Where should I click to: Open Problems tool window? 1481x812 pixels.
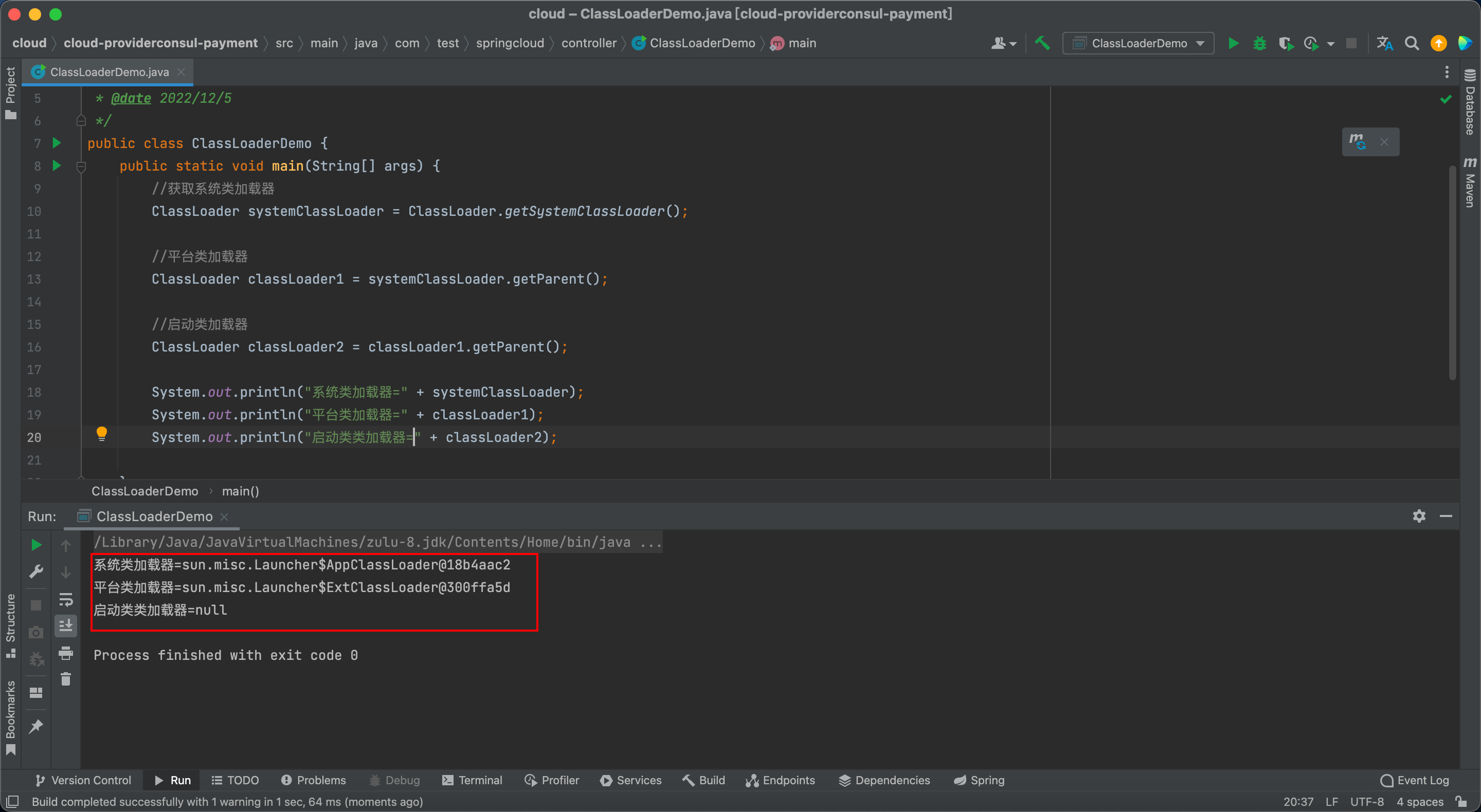(313, 780)
